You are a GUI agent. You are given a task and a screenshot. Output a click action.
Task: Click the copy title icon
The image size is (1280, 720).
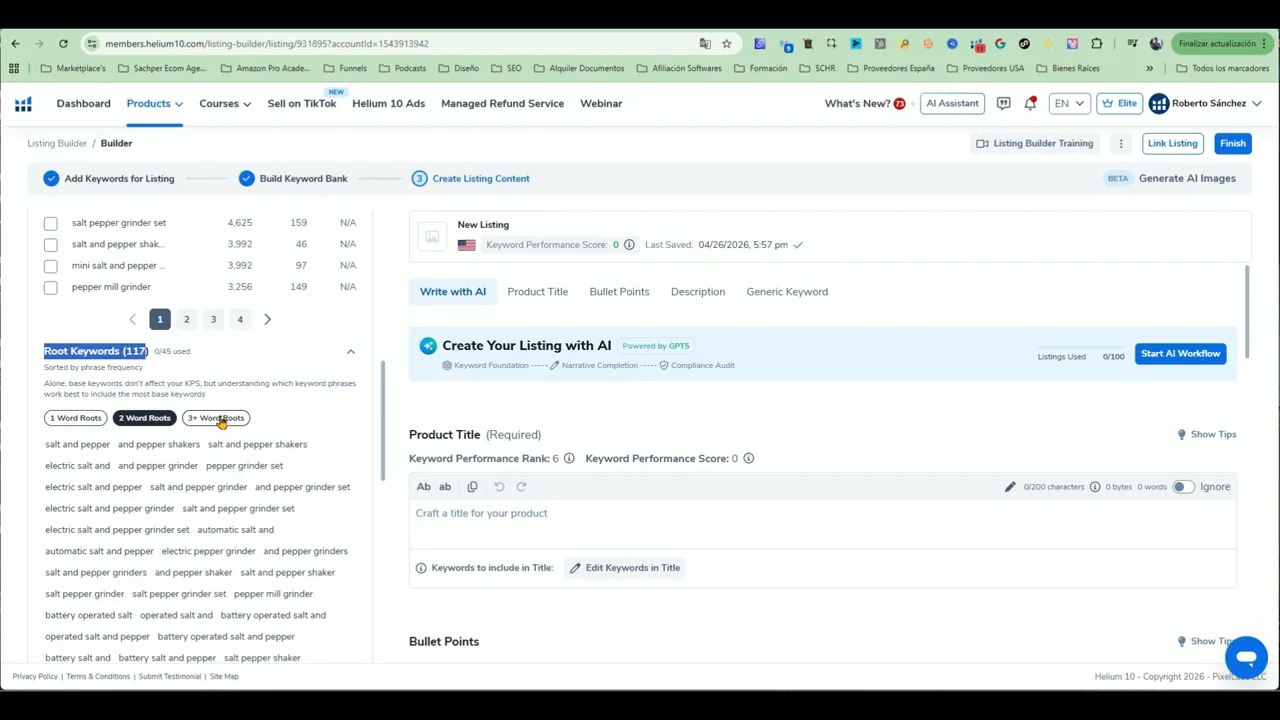tap(472, 487)
